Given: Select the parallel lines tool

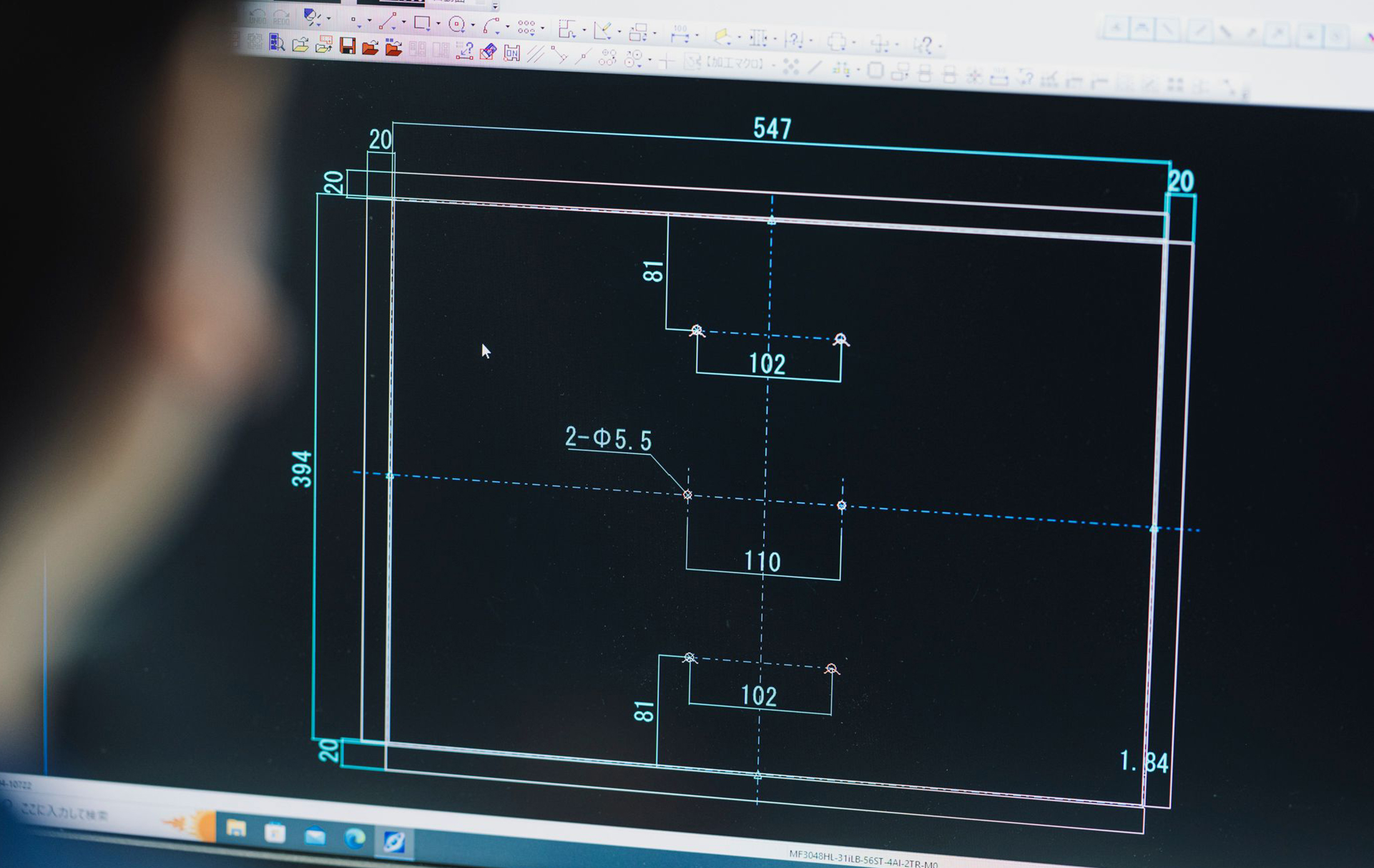Looking at the screenshot, I should pyautogui.click(x=535, y=54).
